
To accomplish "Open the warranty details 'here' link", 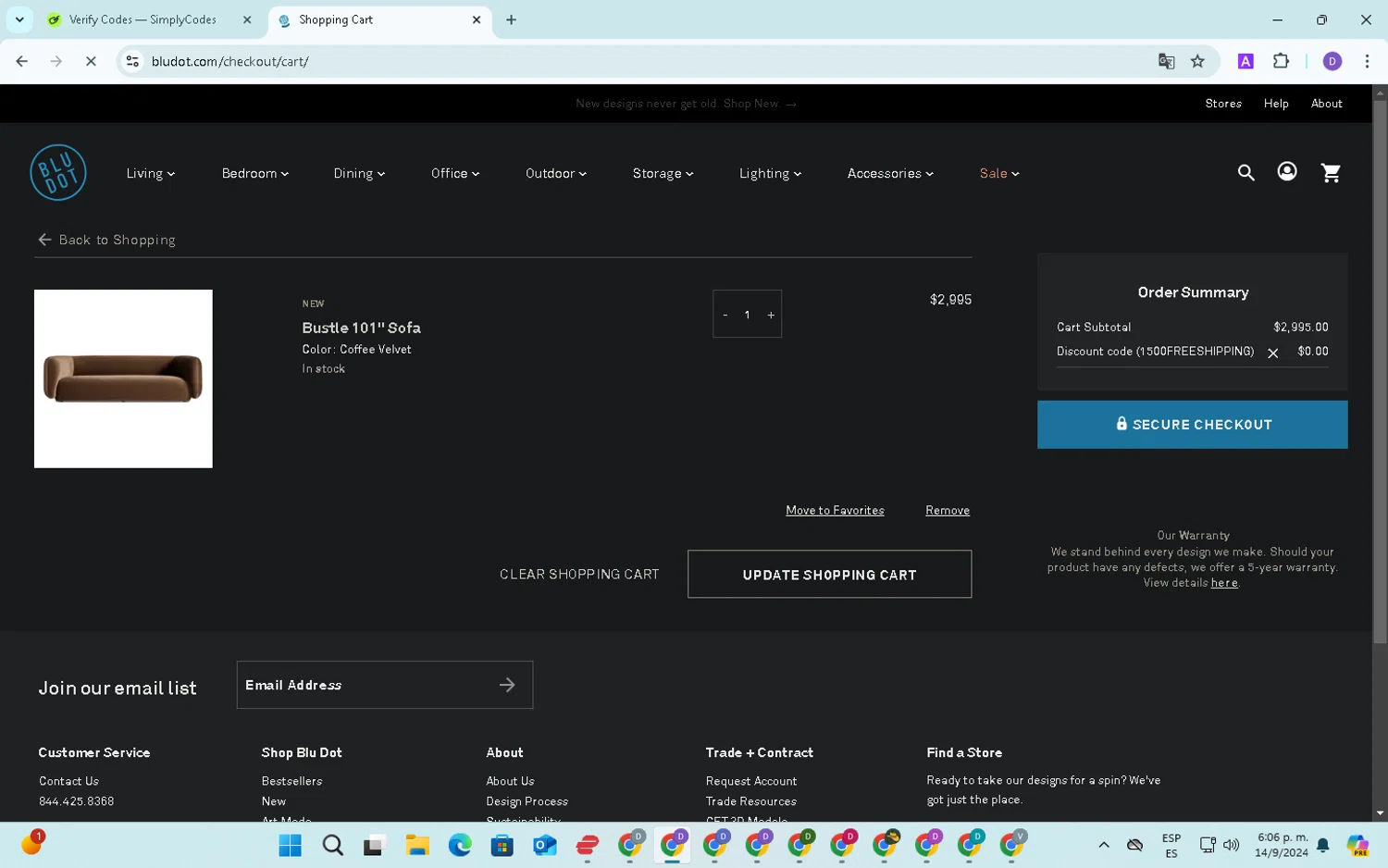I will 1223,583.
